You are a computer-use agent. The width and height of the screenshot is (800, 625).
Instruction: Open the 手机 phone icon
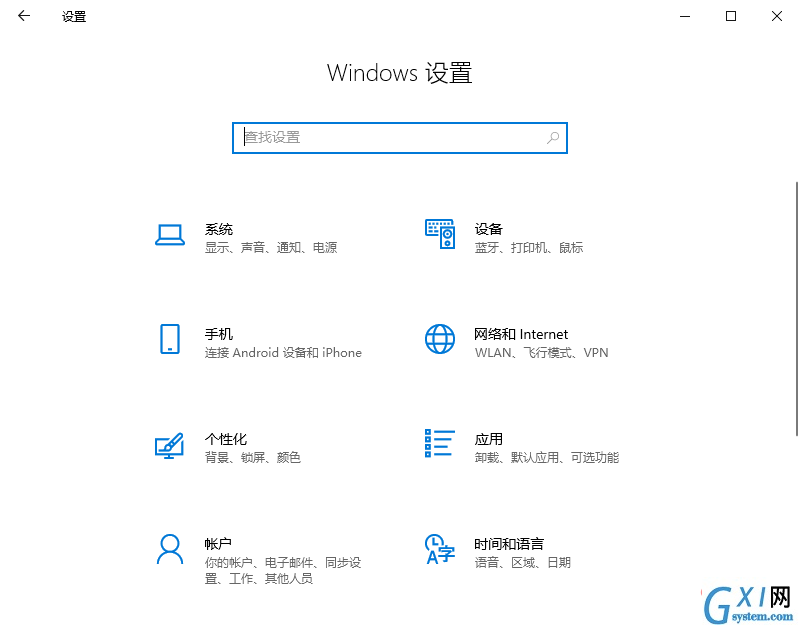[170, 339]
